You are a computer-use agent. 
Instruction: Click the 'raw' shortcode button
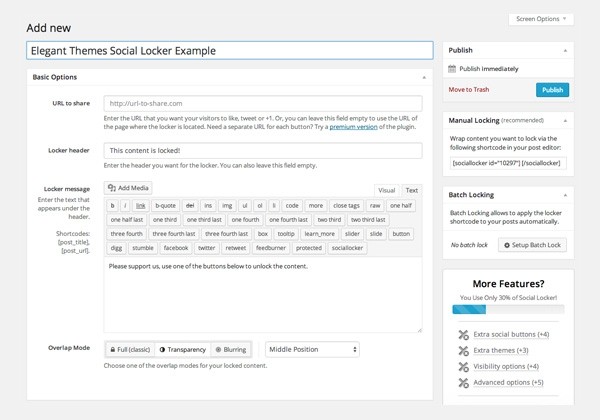pos(375,206)
